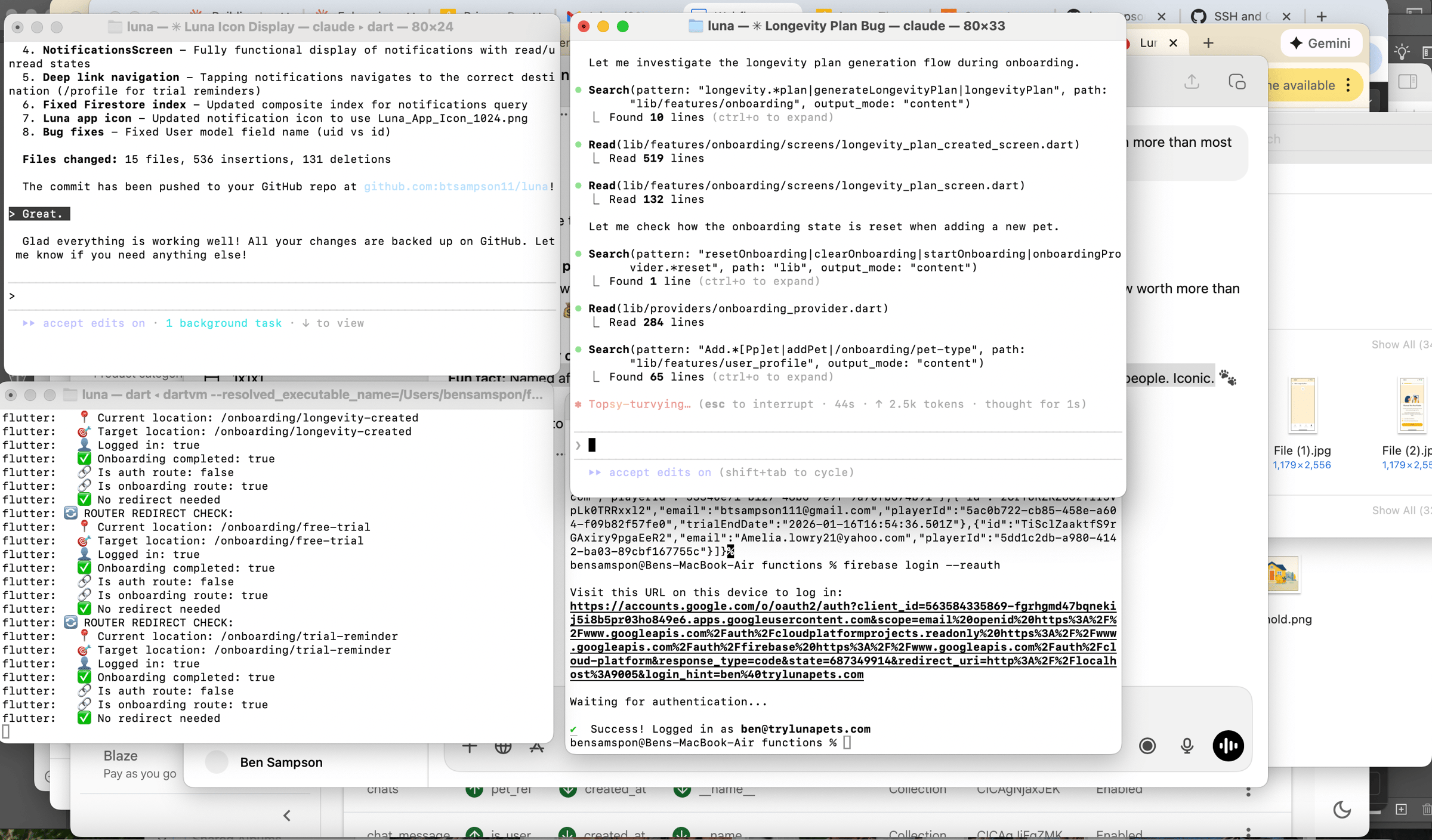Image resolution: width=1432 pixels, height=840 pixels.
Task: Click the microphone dictation icon
Action: coord(1187,746)
